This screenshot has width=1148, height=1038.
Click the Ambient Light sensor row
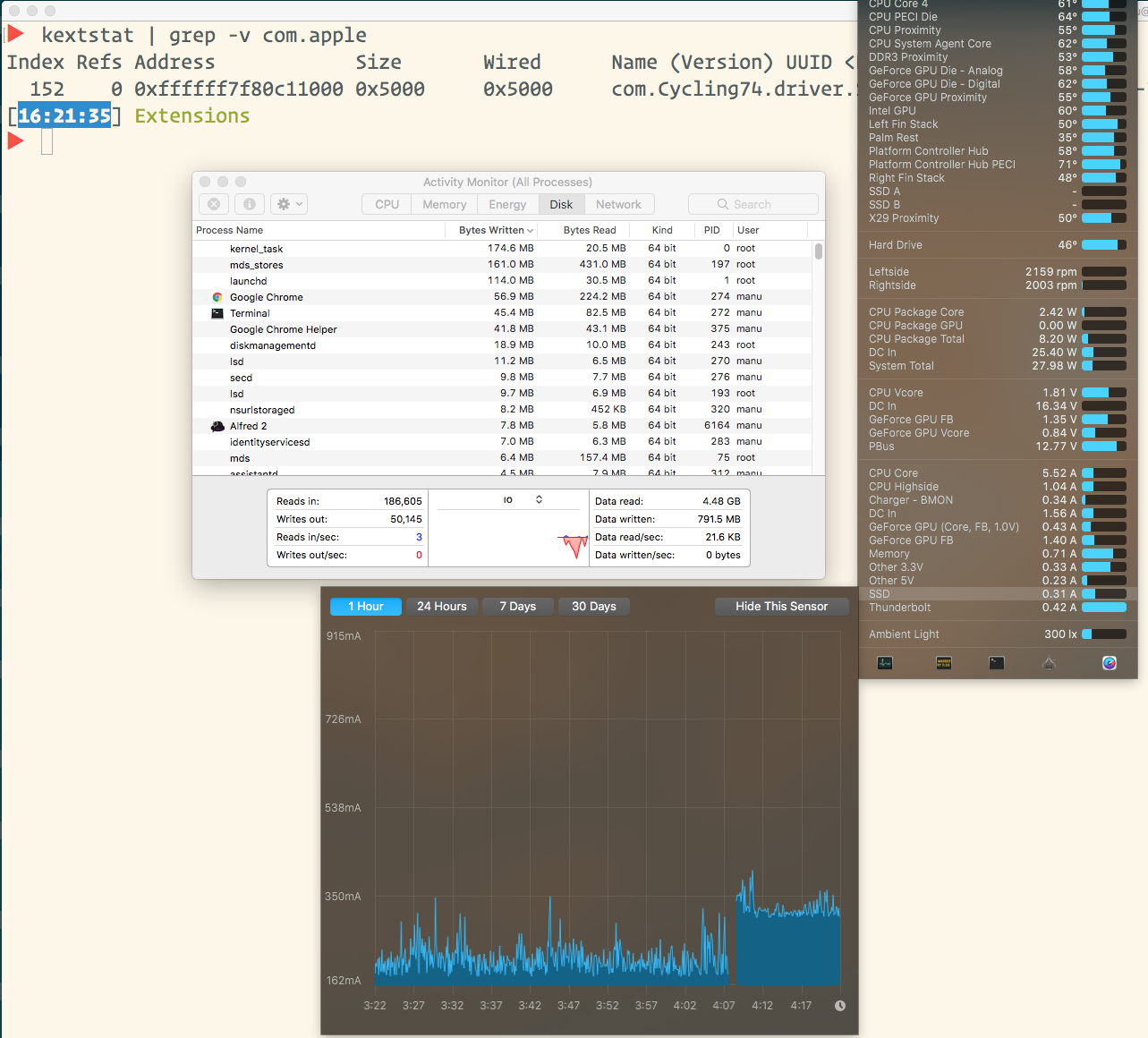[998, 634]
